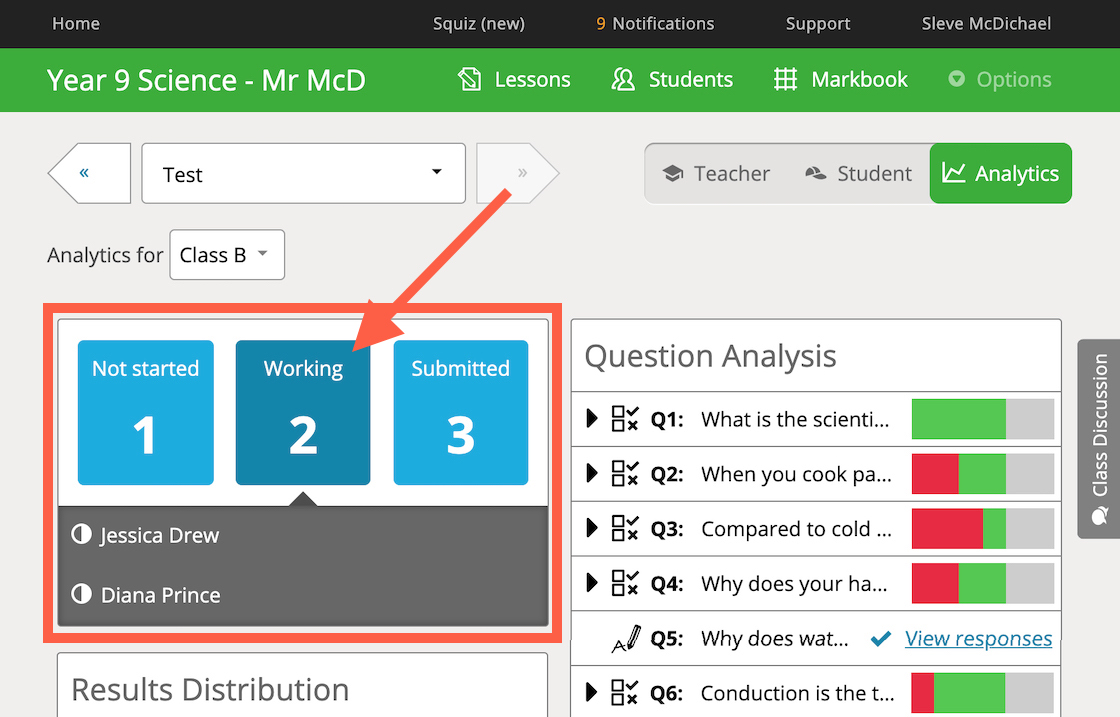Open the Markbook tab
The image size is (1120, 717).
coord(841,79)
